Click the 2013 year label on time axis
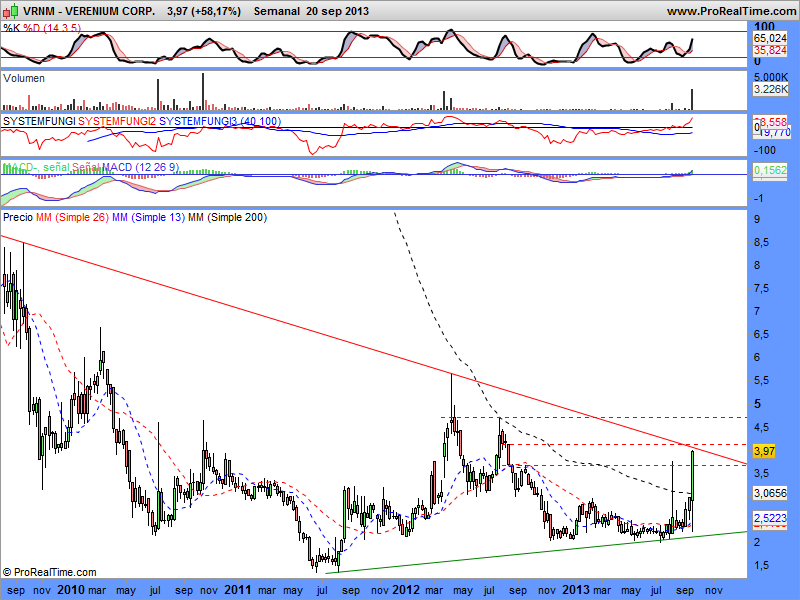This screenshot has width=800, height=600. [576, 590]
